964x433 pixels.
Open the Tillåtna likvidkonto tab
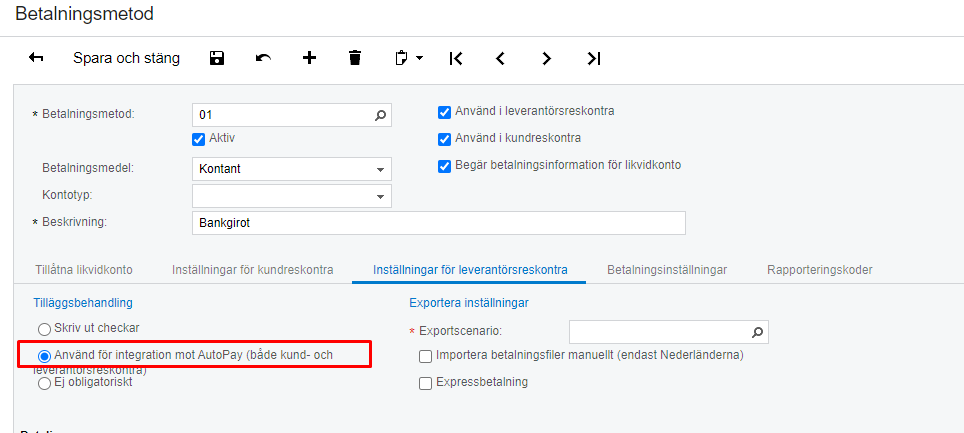(83, 270)
